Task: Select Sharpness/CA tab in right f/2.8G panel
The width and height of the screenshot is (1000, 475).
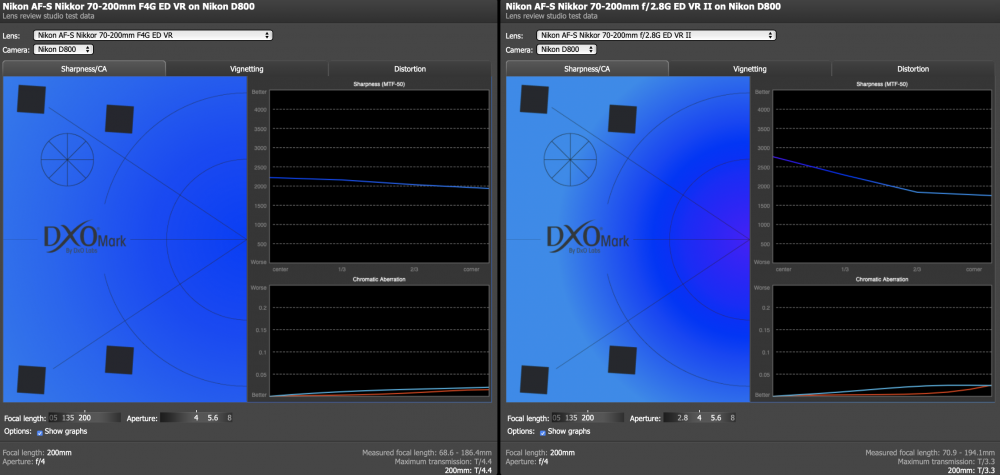Action: tap(587, 69)
